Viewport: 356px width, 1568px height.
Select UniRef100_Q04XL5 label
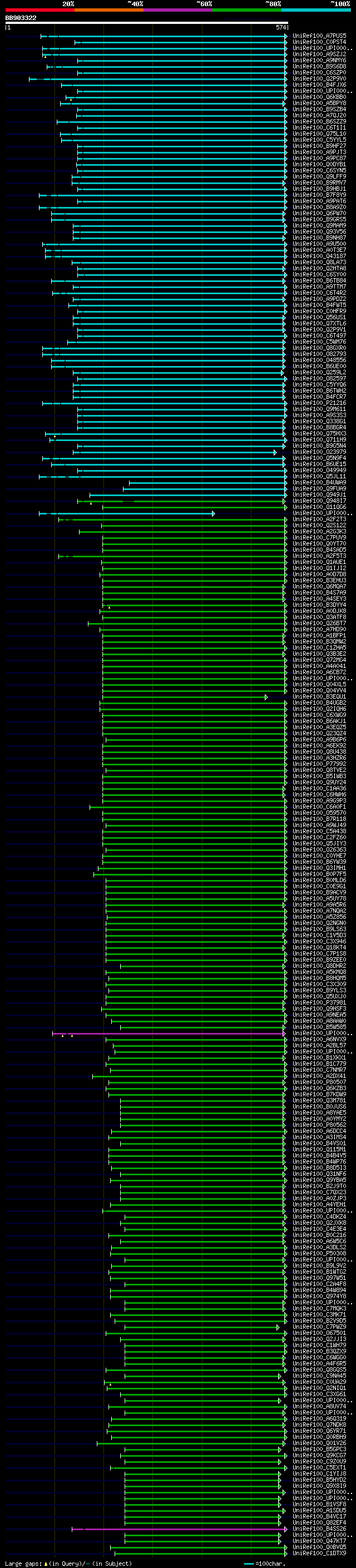pos(319,684)
